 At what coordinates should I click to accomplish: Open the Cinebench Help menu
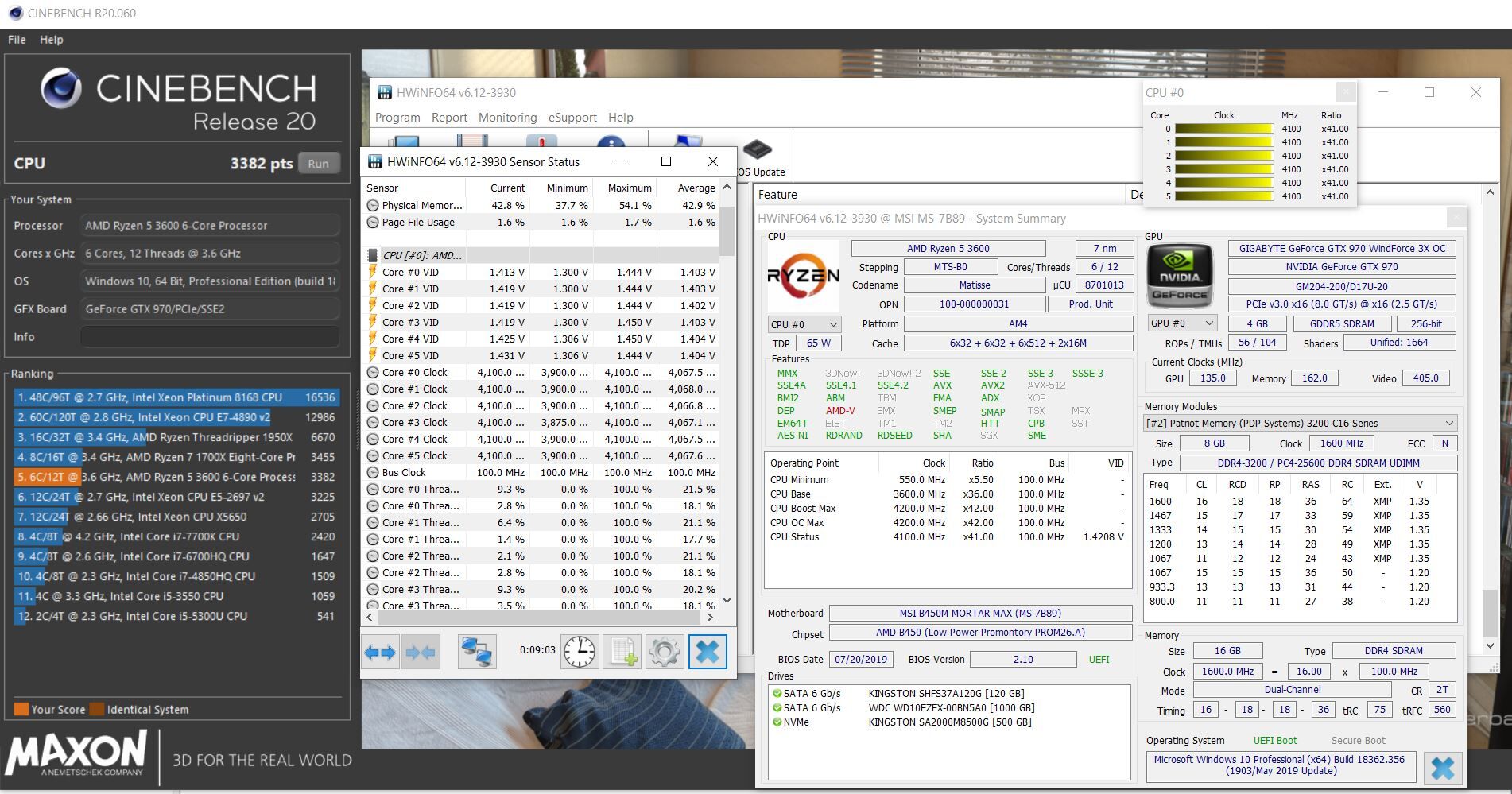pyautogui.click(x=52, y=40)
